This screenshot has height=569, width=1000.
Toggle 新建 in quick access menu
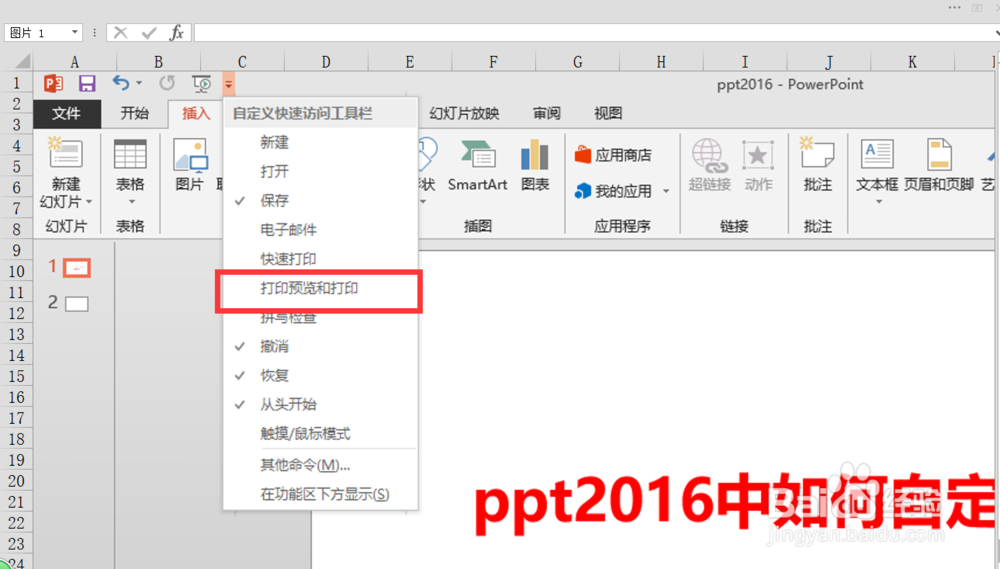(321, 142)
